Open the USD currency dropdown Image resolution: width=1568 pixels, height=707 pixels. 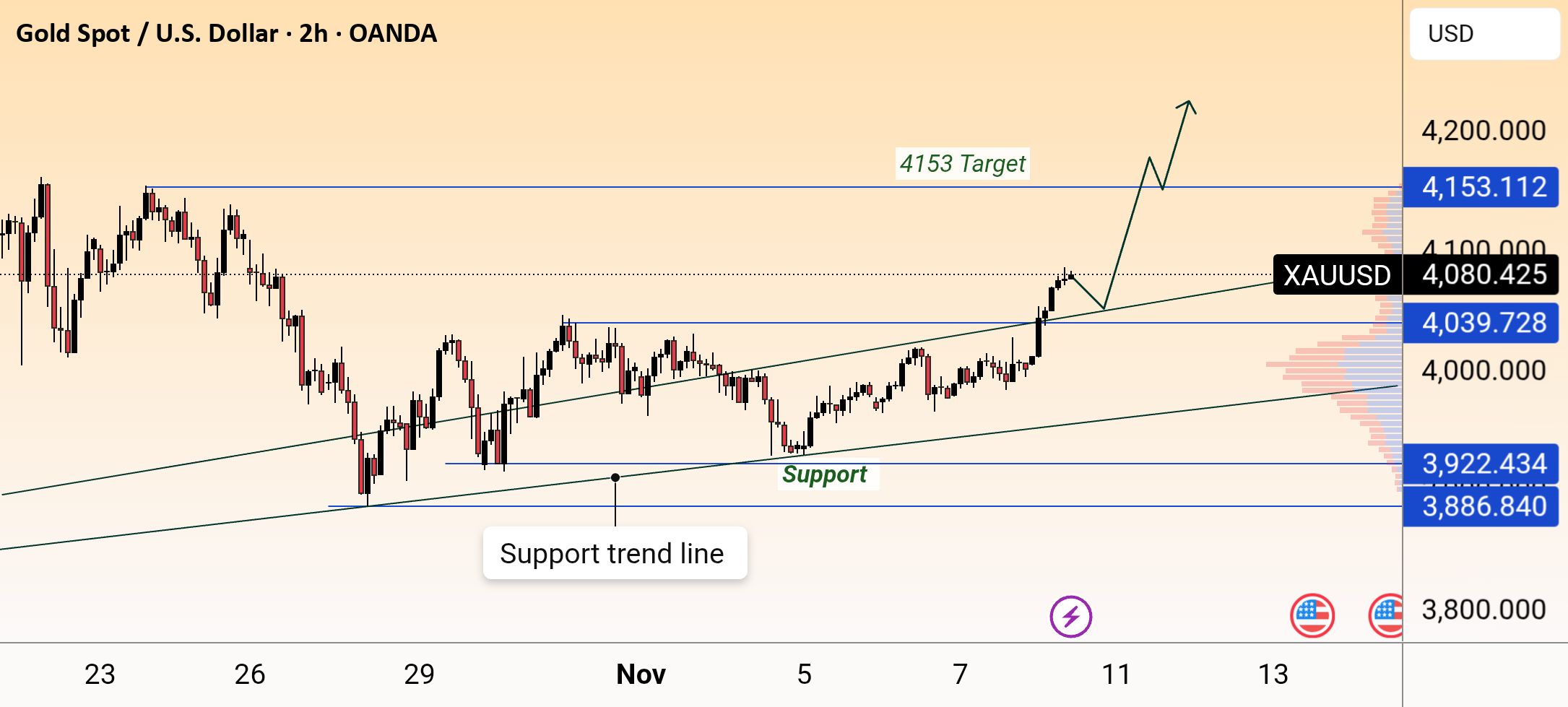click(1483, 34)
